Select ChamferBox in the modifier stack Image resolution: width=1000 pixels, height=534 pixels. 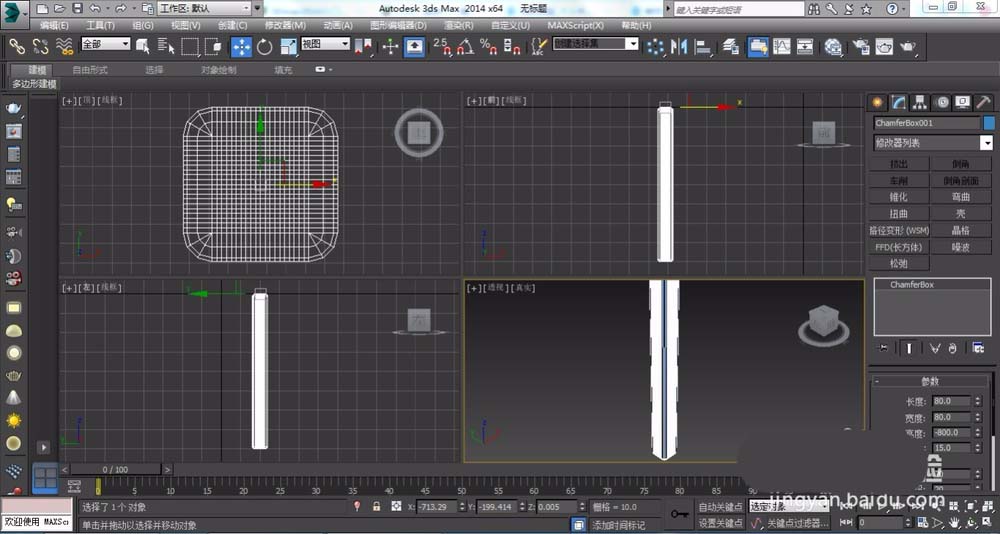click(x=912, y=285)
